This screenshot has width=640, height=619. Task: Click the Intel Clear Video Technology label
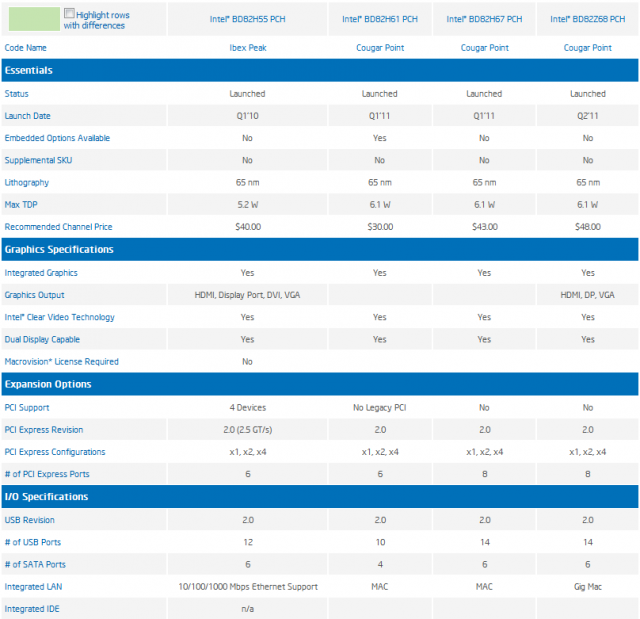[59, 317]
